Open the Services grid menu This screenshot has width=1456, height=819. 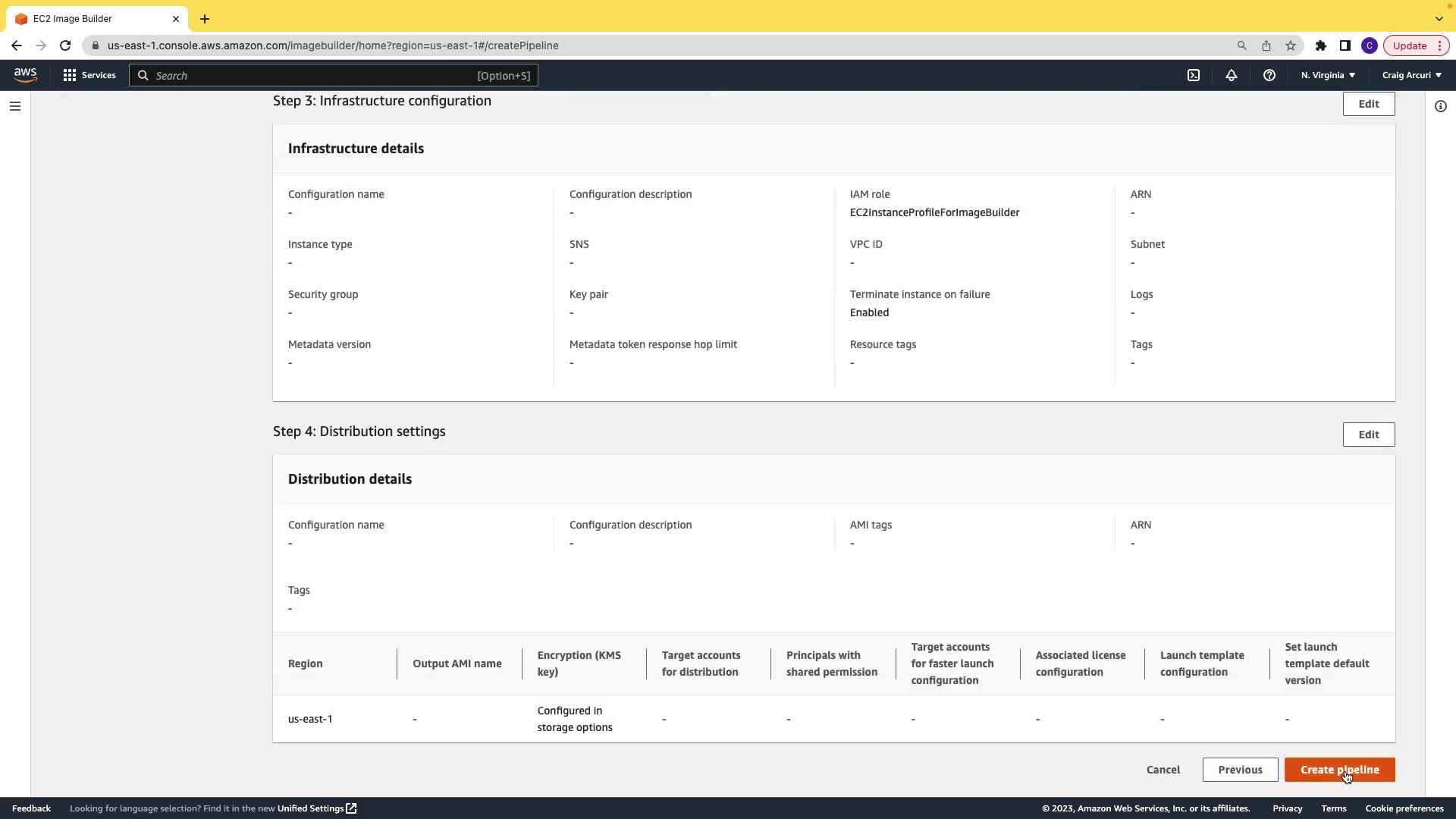tap(89, 75)
